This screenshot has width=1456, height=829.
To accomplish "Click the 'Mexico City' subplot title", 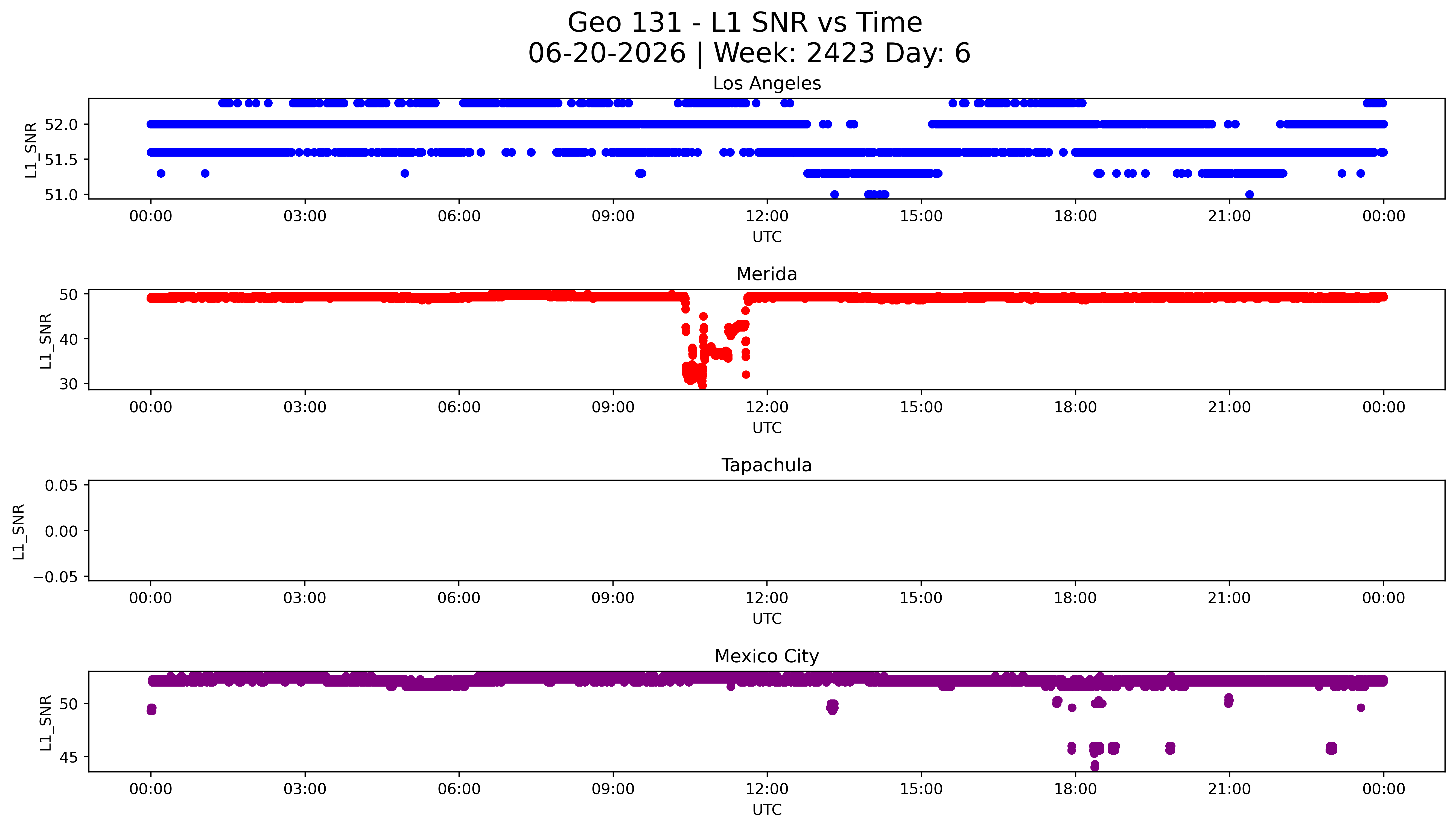I will [766, 657].
